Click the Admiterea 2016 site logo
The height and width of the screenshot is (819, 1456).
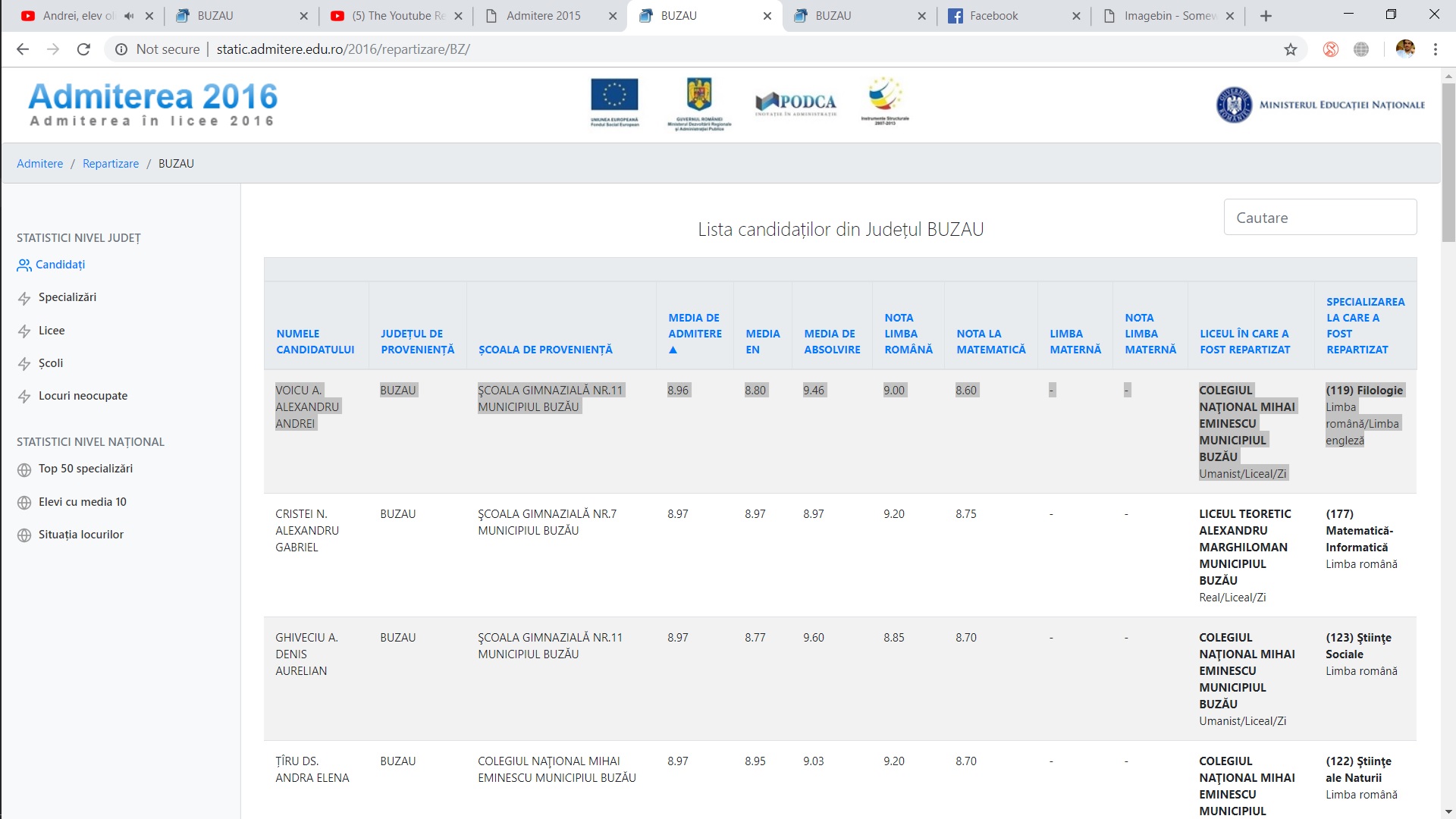(153, 104)
